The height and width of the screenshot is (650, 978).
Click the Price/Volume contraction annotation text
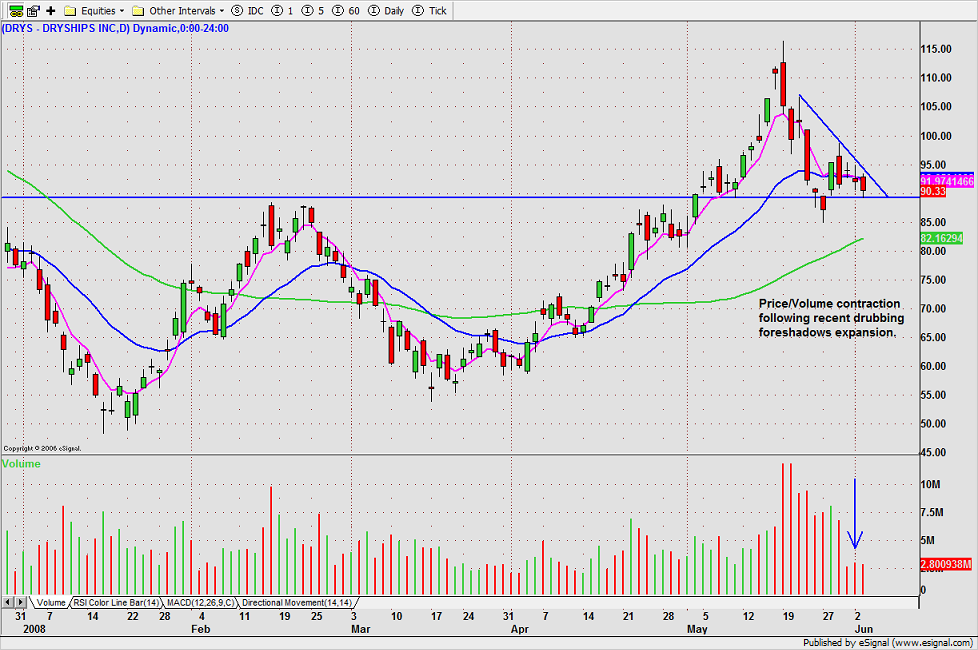(831, 318)
